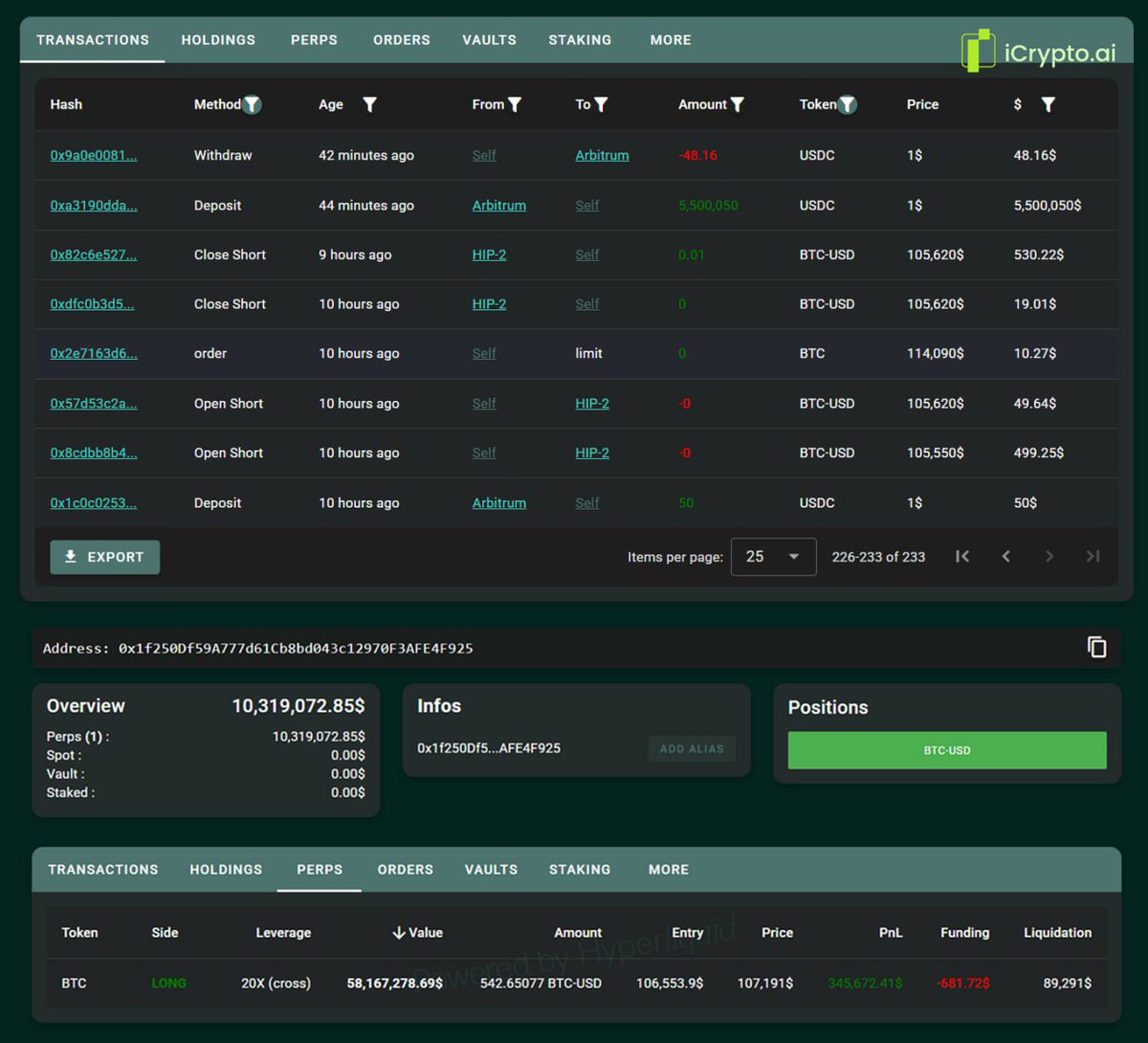Switch to ORDERS tab in the lower perps panel

406,870
